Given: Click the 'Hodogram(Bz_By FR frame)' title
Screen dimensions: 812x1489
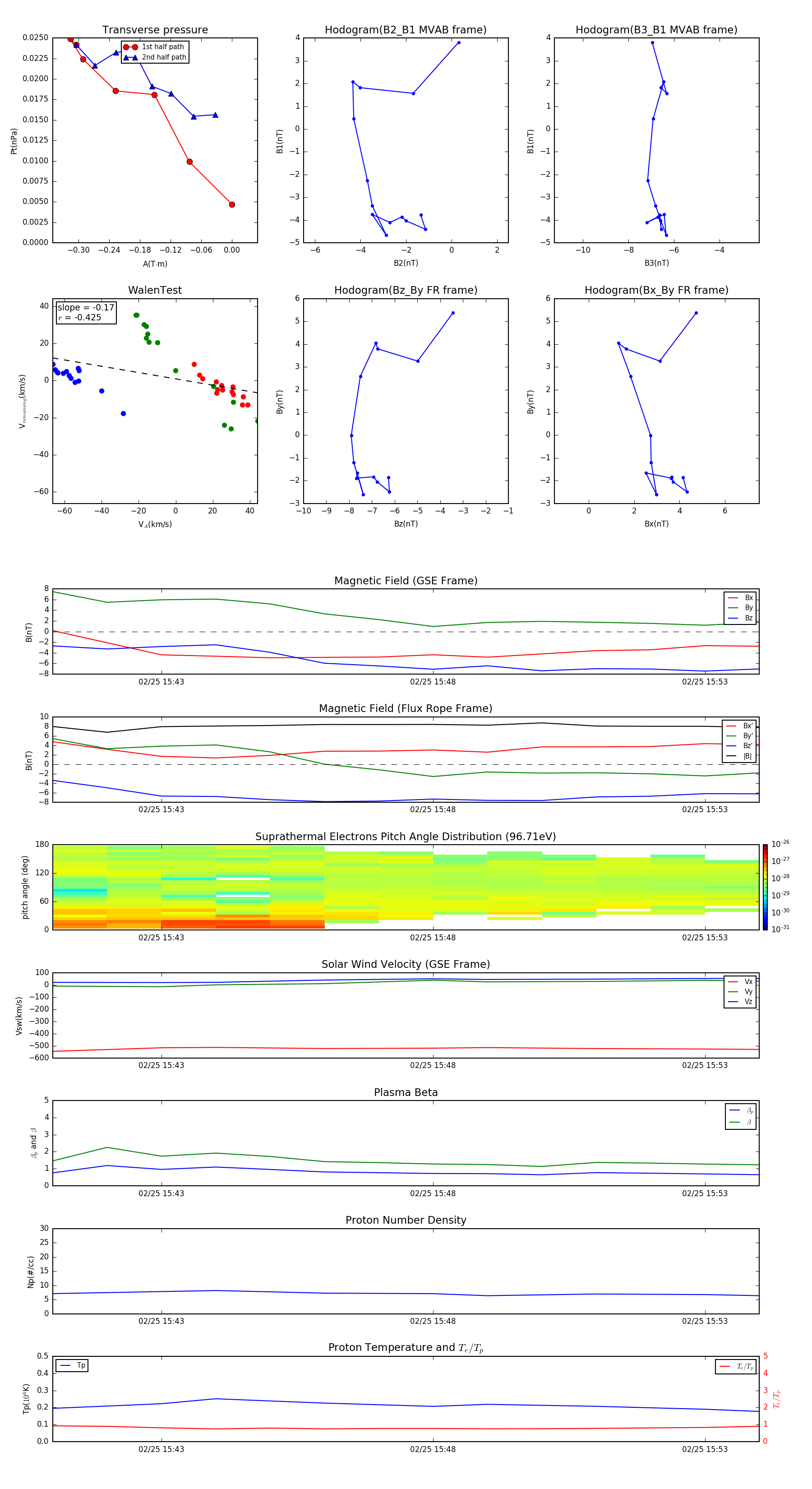Looking at the screenshot, I should (x=406, y=290).
